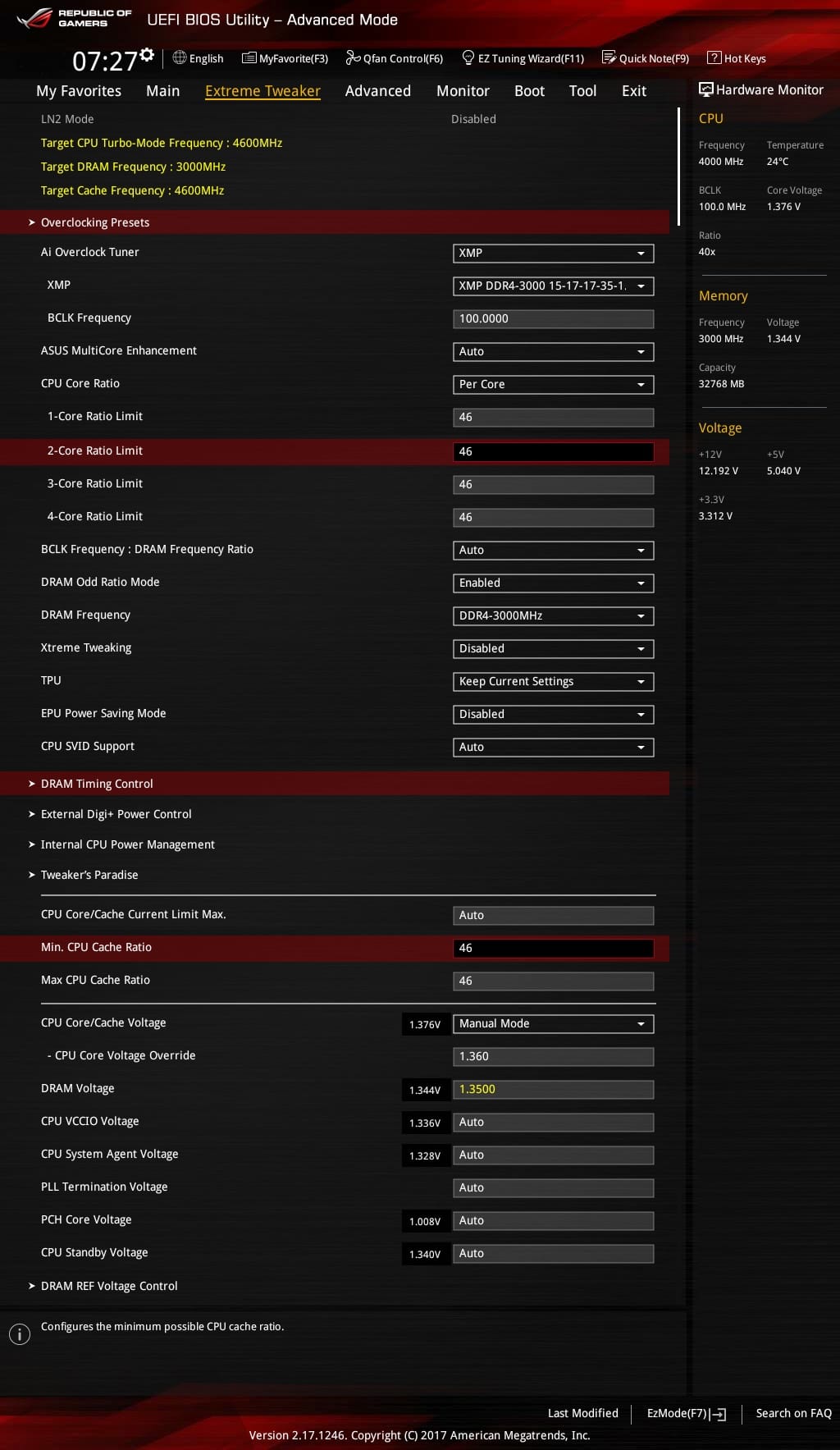
Task: Open DRAM Frequency dropdown
Action: pyautogui.click(x=554, y=615)
